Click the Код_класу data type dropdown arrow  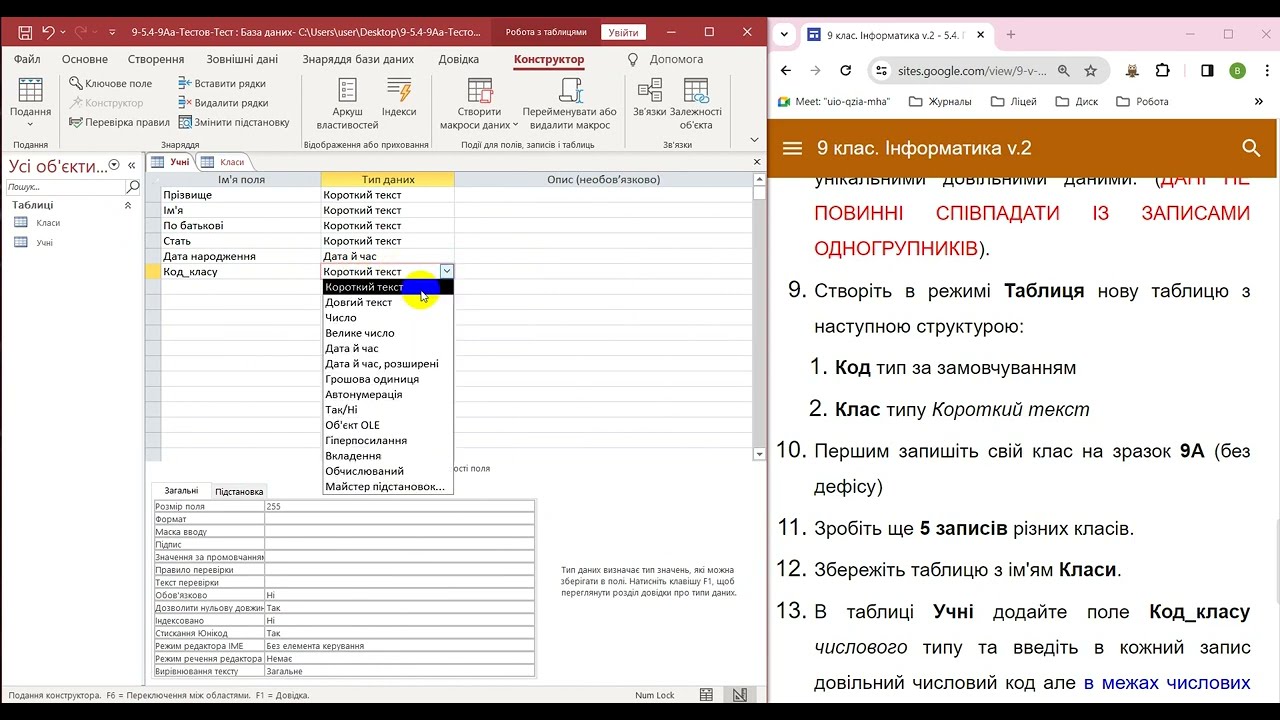pos(446,271)
